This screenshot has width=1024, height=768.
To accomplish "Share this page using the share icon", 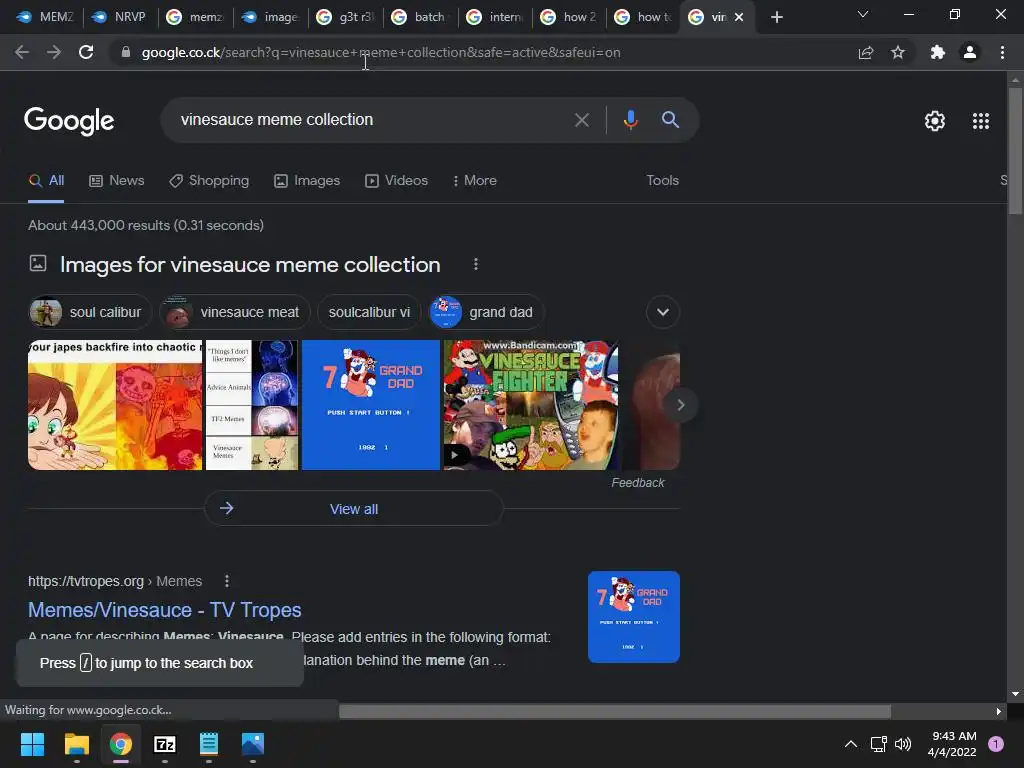I will [x=866, y=52].
